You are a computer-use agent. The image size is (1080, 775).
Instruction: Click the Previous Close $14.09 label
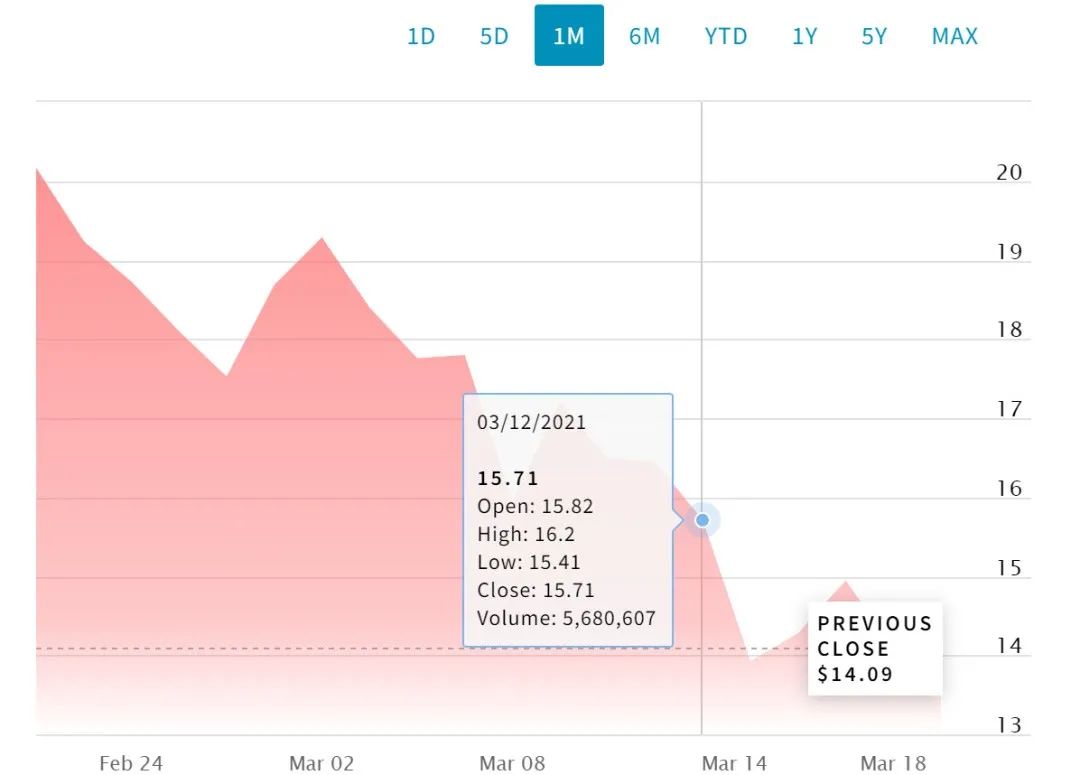click(874, 648)
